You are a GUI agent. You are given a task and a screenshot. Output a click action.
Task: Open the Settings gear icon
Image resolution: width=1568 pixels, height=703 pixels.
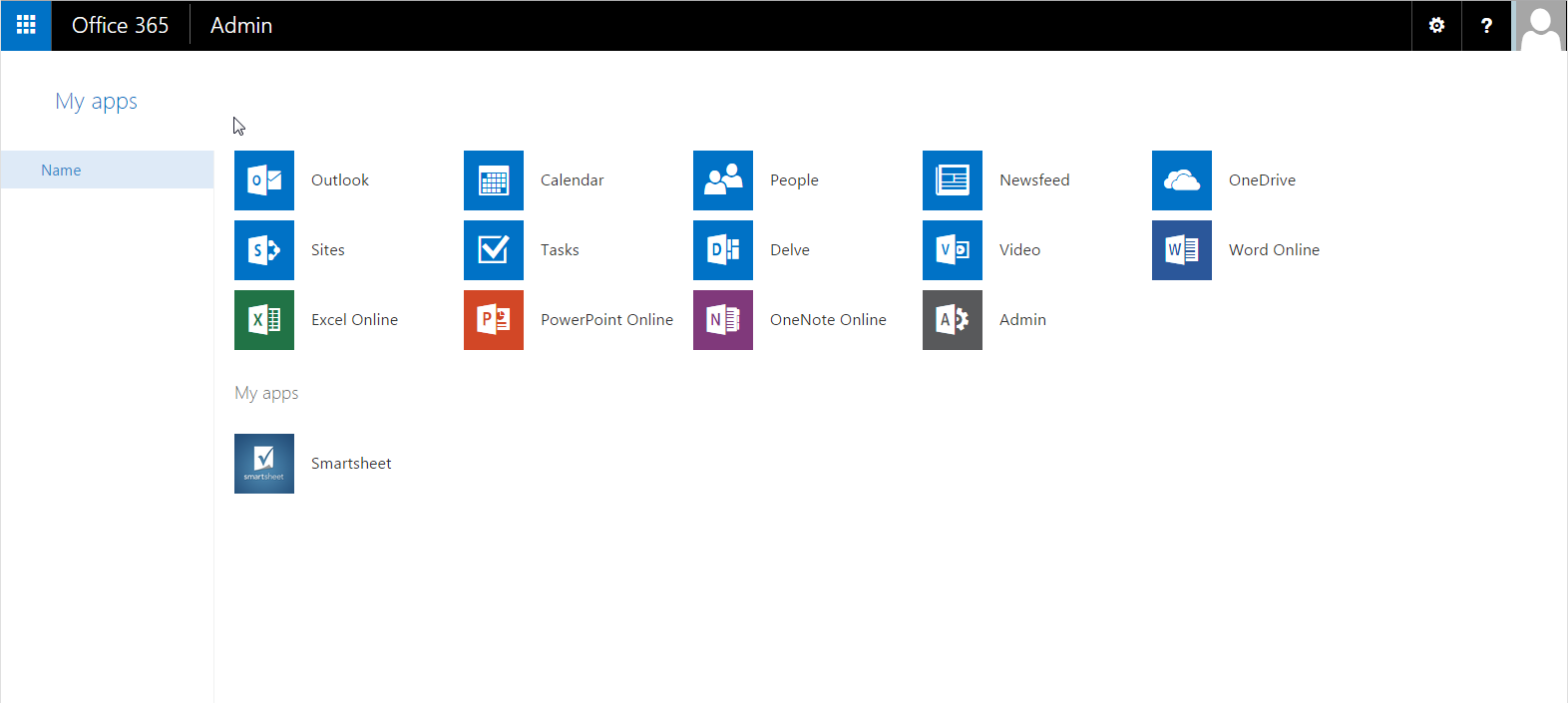tap(1436, 25)
